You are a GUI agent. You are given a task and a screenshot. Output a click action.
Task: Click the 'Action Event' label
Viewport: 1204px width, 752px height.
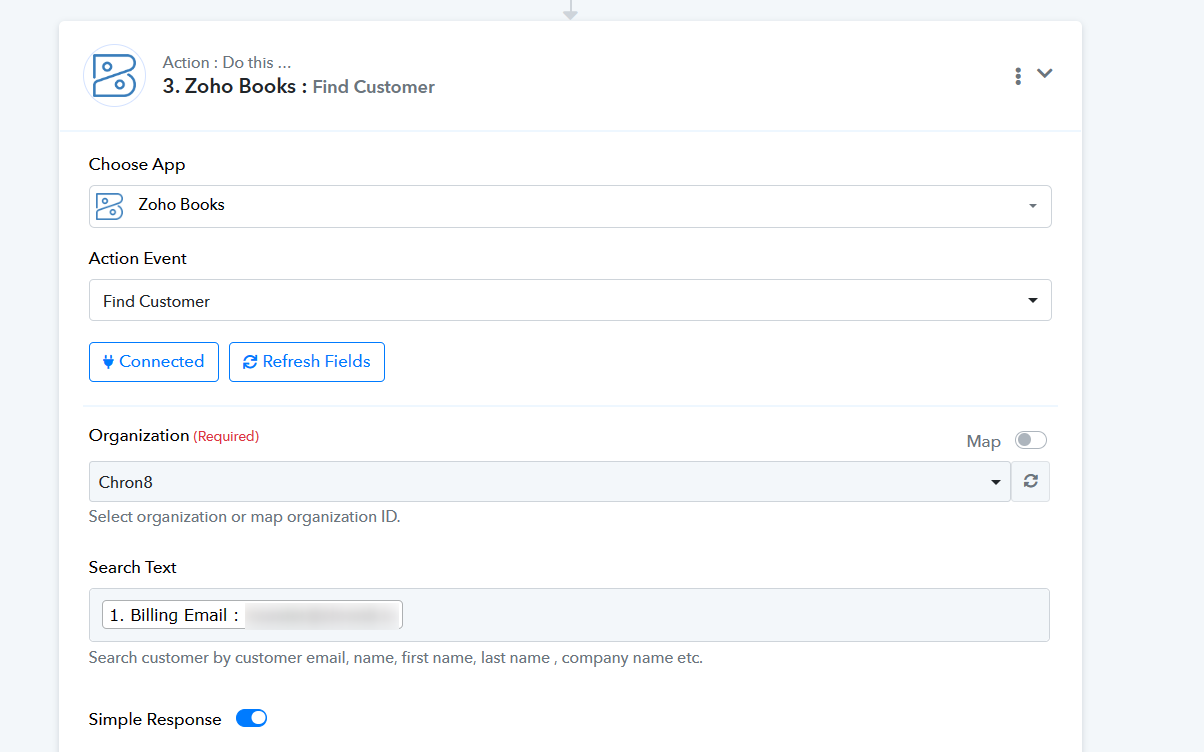tap(138, 258)
